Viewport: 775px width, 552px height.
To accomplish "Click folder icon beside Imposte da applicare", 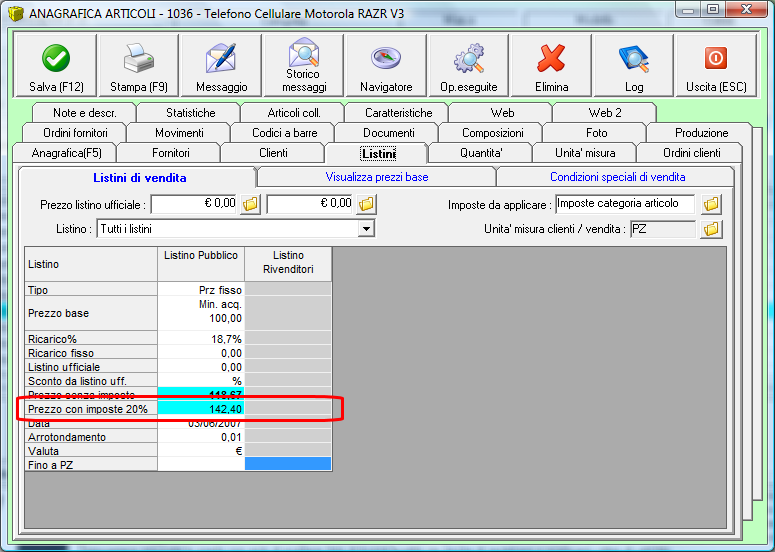I will pyautogui.click(x=711, y=204).
